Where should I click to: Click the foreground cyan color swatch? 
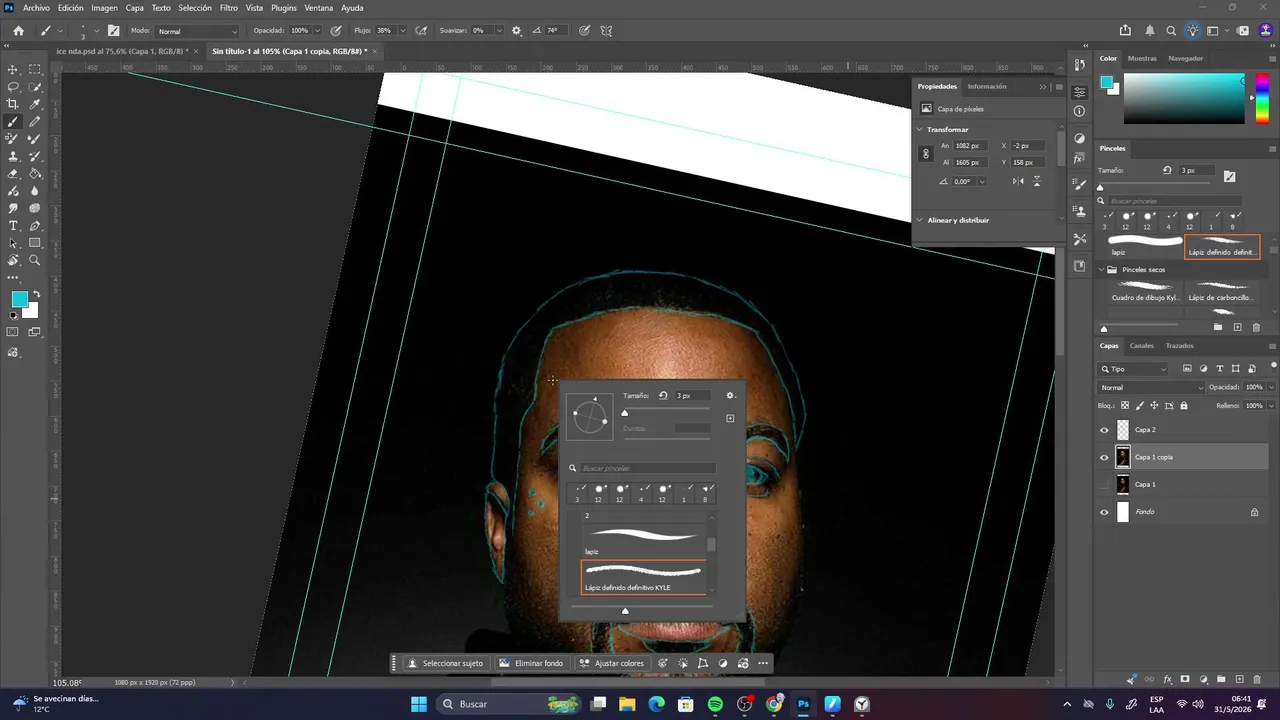click(x=19, y=299)
